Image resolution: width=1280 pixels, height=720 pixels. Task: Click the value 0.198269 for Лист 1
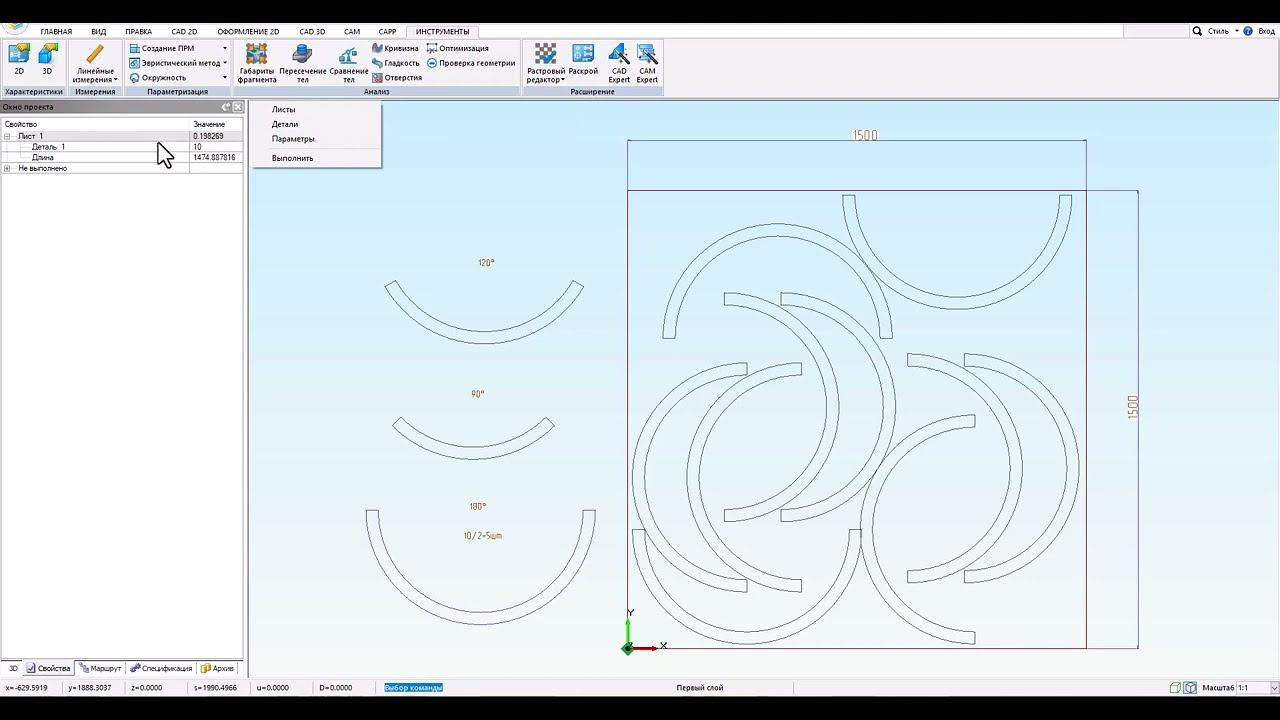(x=208, y=136)
